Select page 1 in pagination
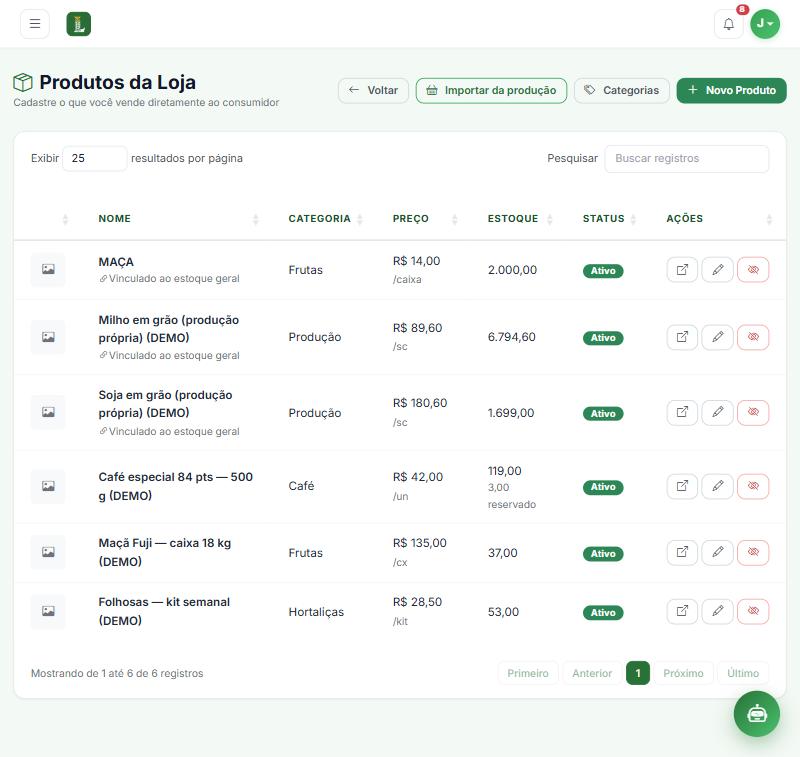Image resolution: width=800 pixels, height=757 pixels. [x=638, y=673]
